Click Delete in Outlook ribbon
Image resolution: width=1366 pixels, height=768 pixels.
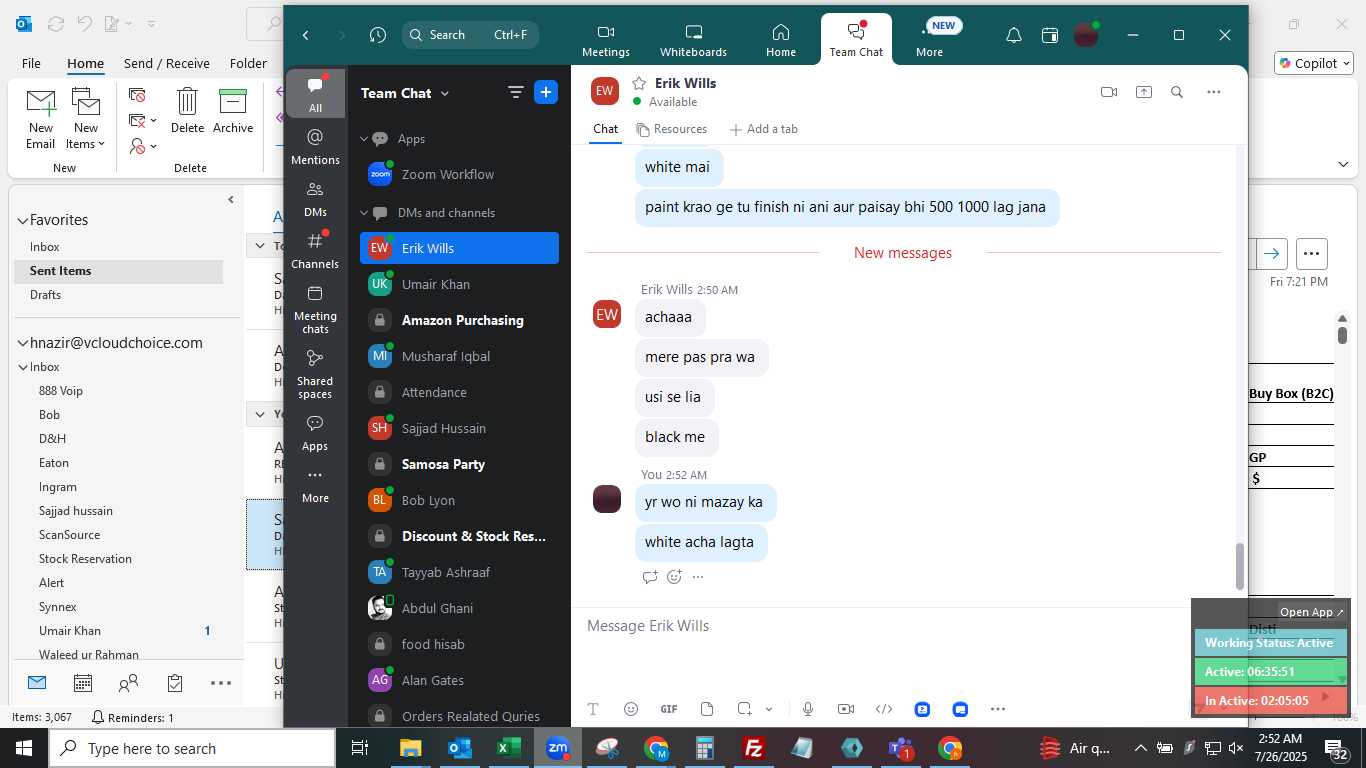point(187,111)
